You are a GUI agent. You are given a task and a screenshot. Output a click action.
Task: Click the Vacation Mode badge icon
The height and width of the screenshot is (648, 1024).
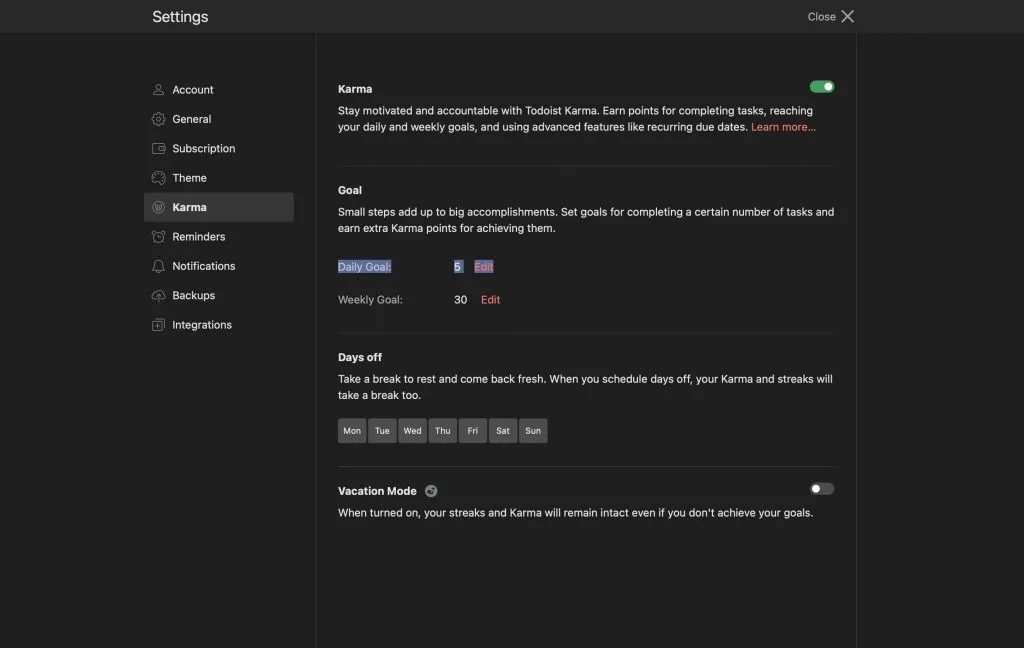tap(431, 491)
